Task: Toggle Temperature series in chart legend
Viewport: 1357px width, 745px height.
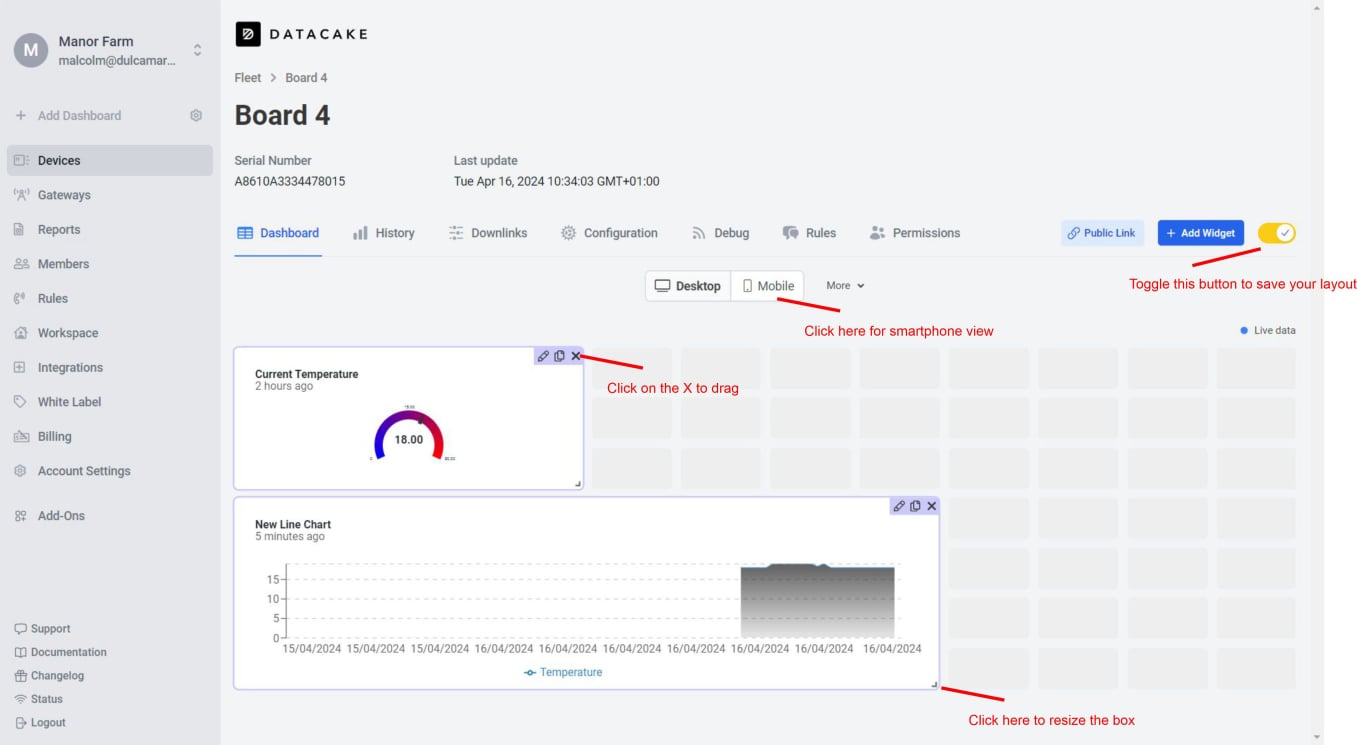Action: point(564,672)
